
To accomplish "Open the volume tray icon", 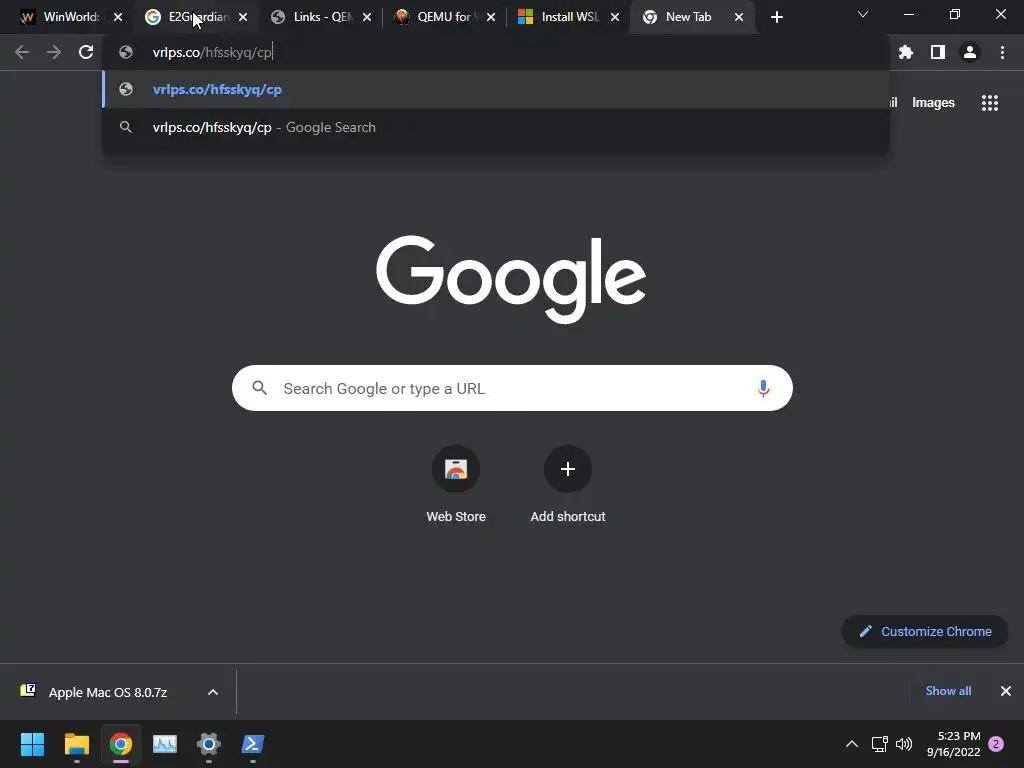I will [904, 744].
